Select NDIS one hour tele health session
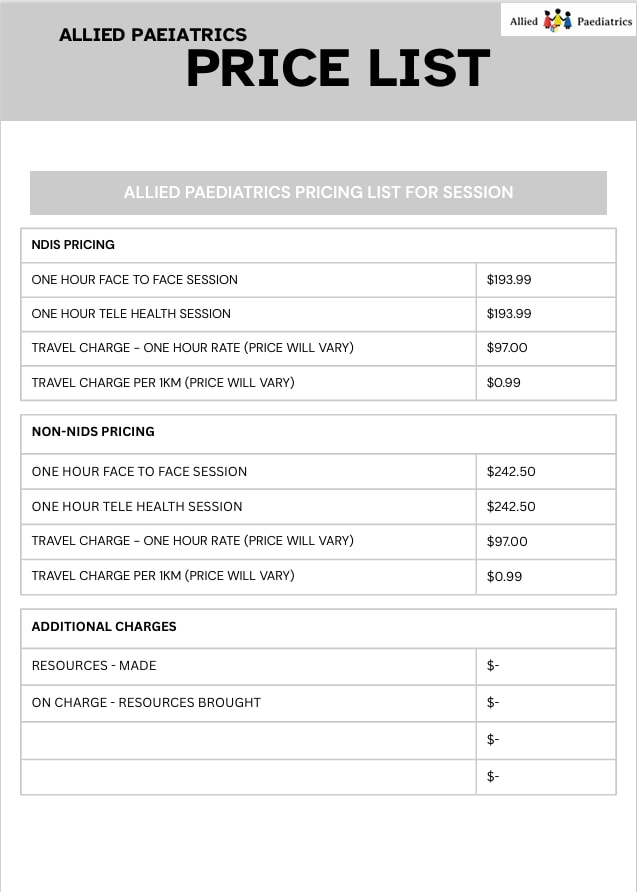Image resolution: width=637 pixels, height=892 pixels. [131, 314]
